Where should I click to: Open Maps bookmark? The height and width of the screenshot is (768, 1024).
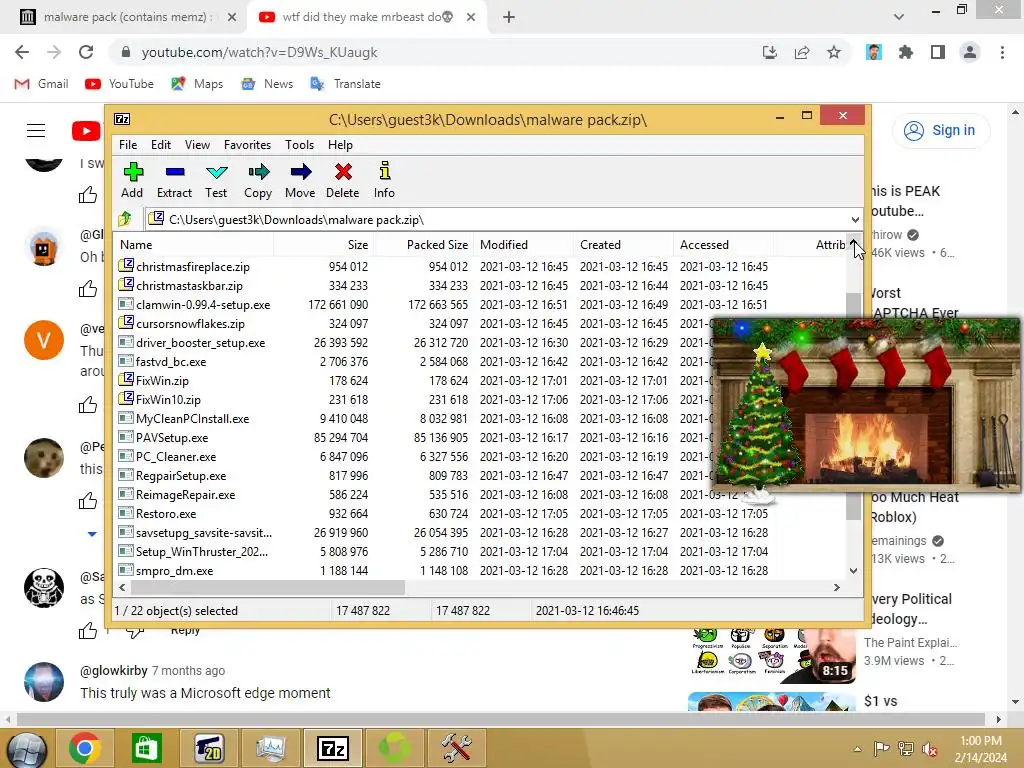(x=197, y=84)
